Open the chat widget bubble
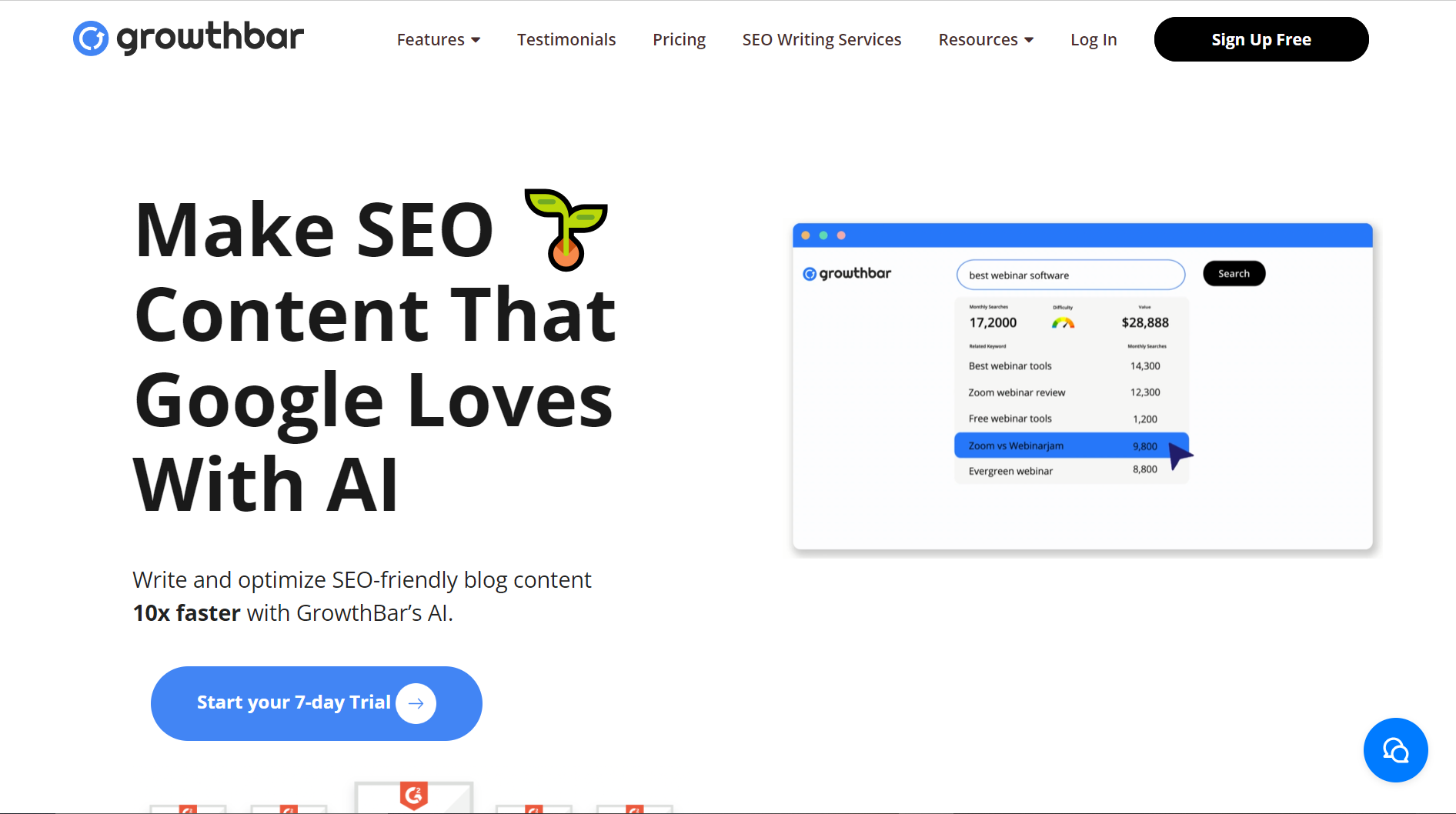Image resolution: width=1456 pixels, height=814 pixels. [1395, 750]
